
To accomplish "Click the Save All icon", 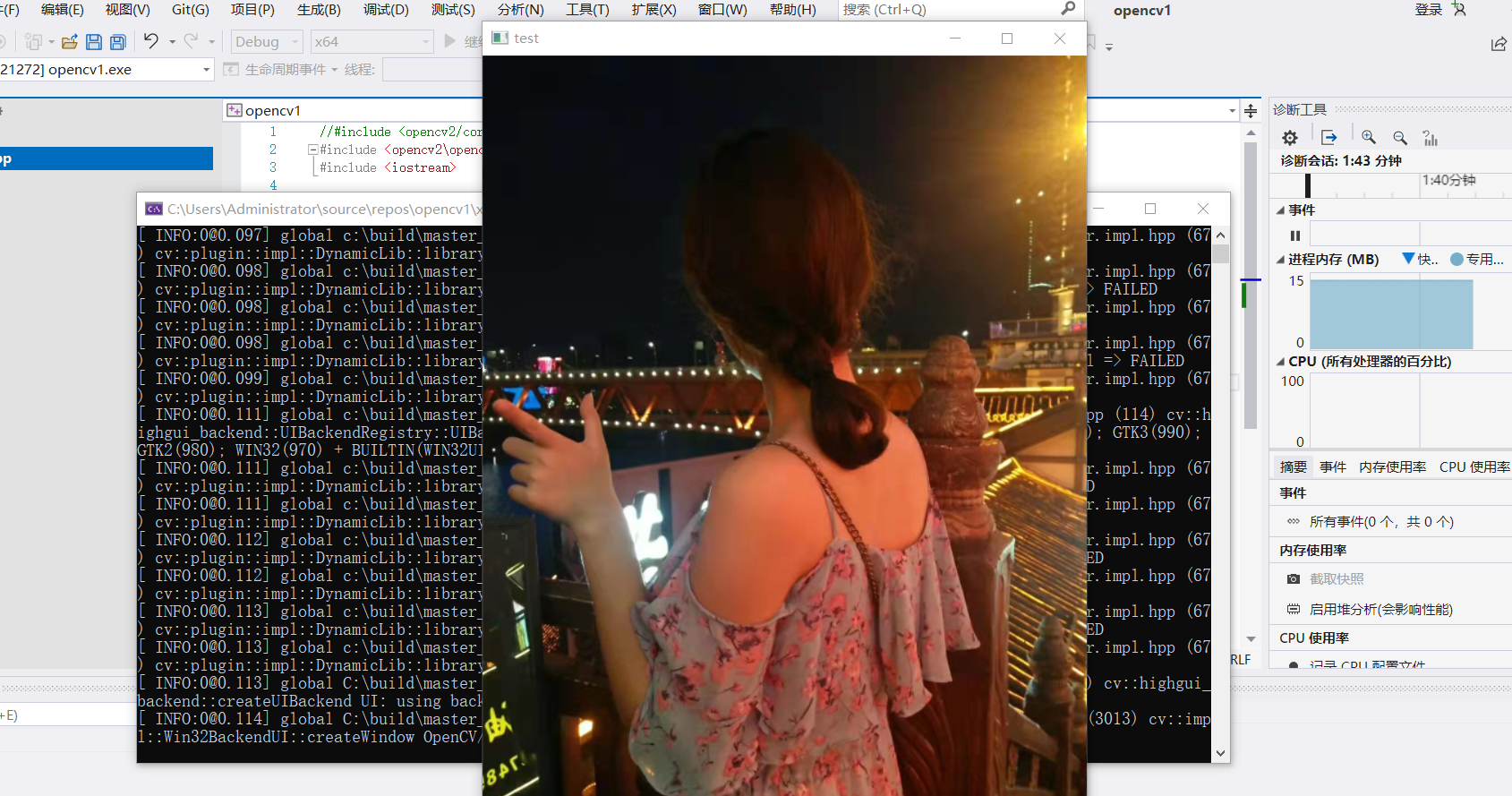I will pyautogui.click(x=117, y=42).
